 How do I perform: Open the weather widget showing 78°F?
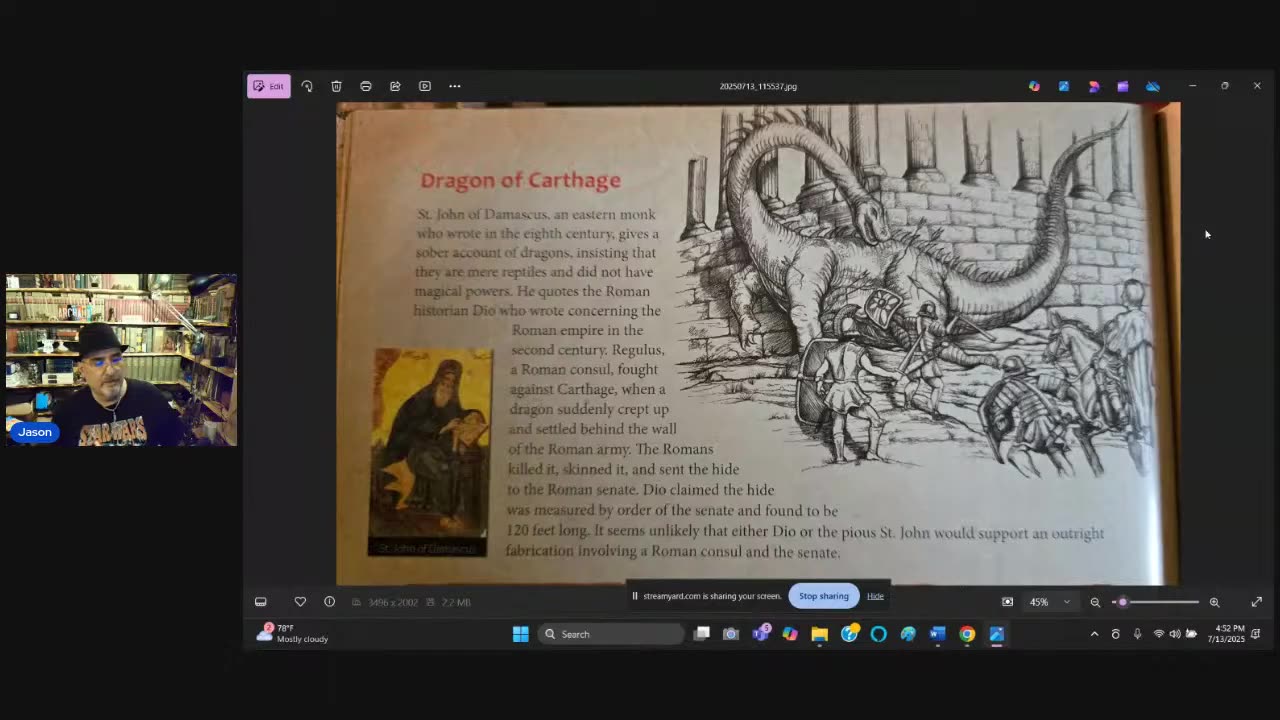click(x=292, y=633)
